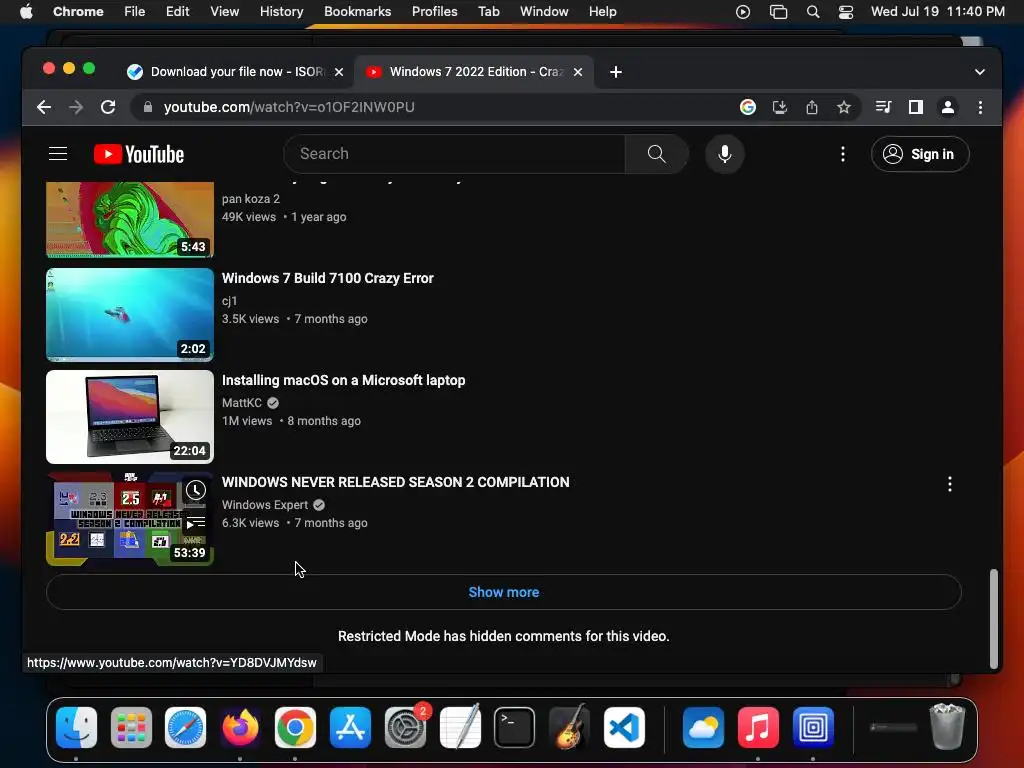This screenshot has width=1024, height=768.
Task: Visit the Windows Expert channel
Action: point(264,505)
